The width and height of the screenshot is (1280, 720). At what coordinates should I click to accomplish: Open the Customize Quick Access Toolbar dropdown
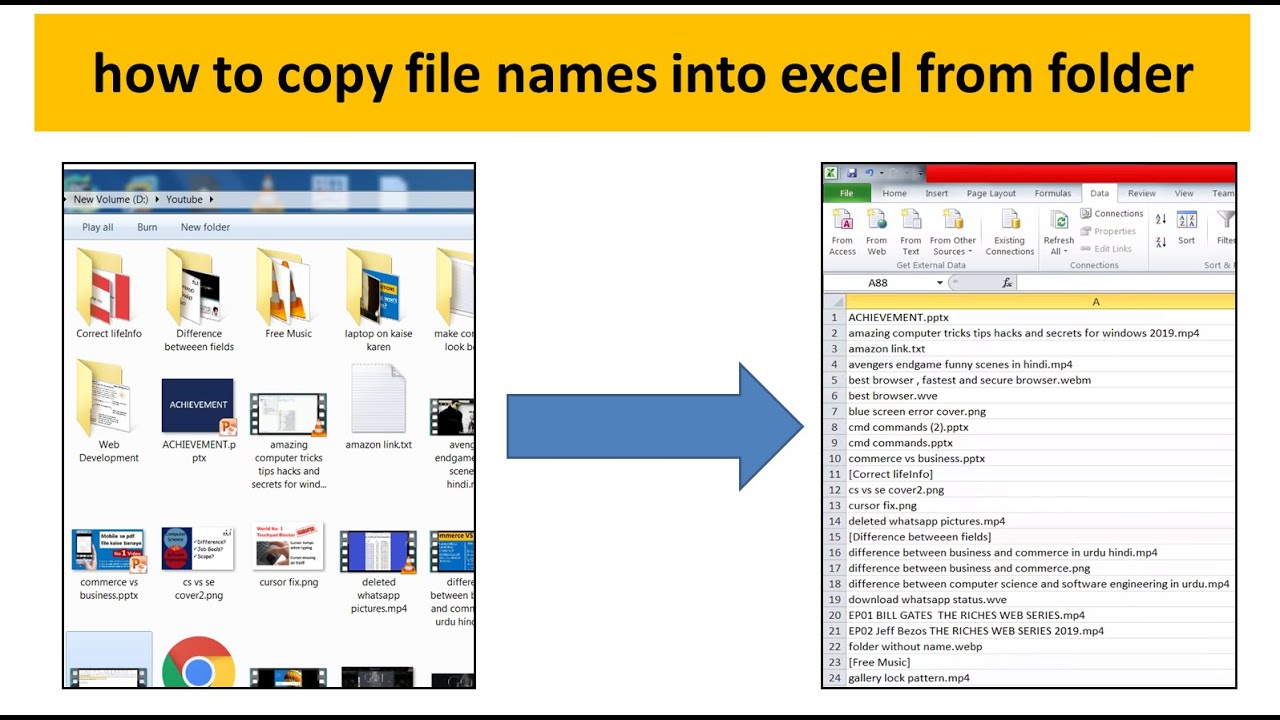click(x=919, y=173)
